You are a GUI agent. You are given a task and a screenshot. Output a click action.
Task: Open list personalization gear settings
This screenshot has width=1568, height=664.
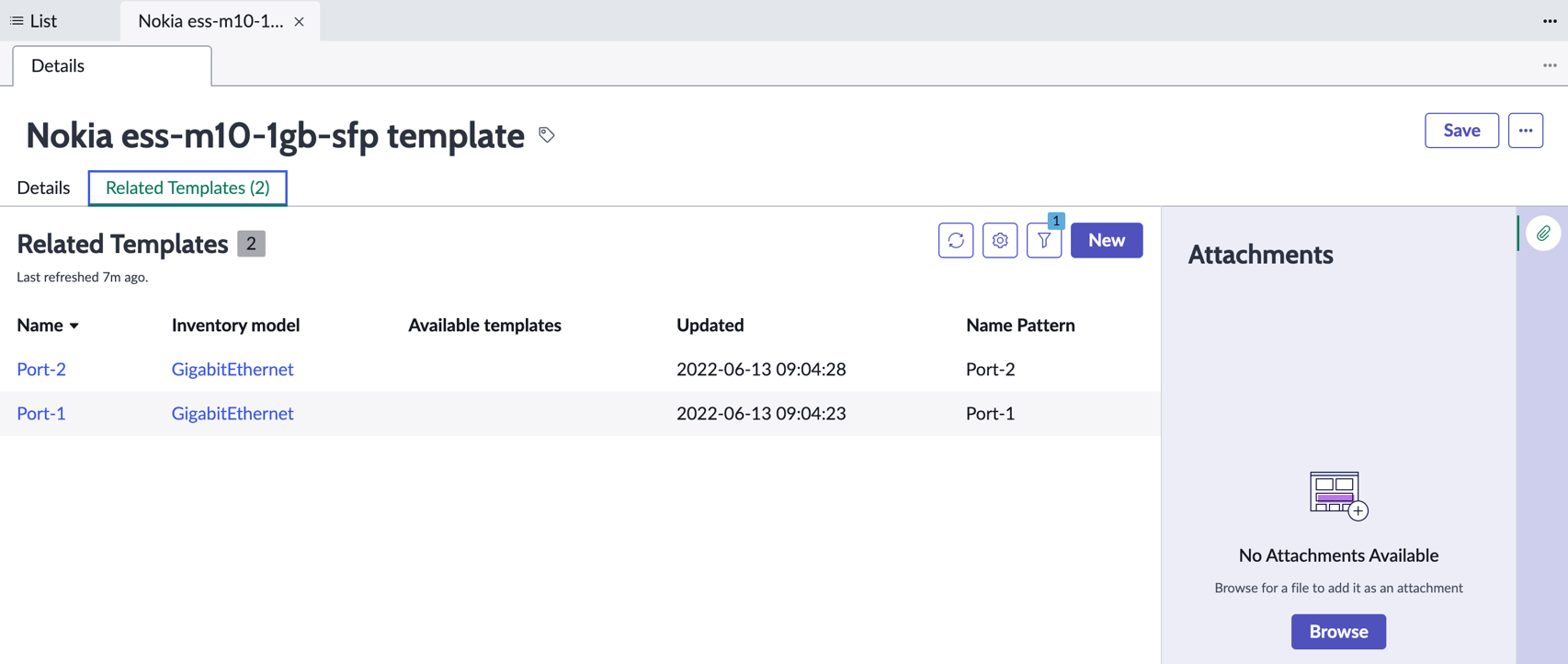(1000, 240)
